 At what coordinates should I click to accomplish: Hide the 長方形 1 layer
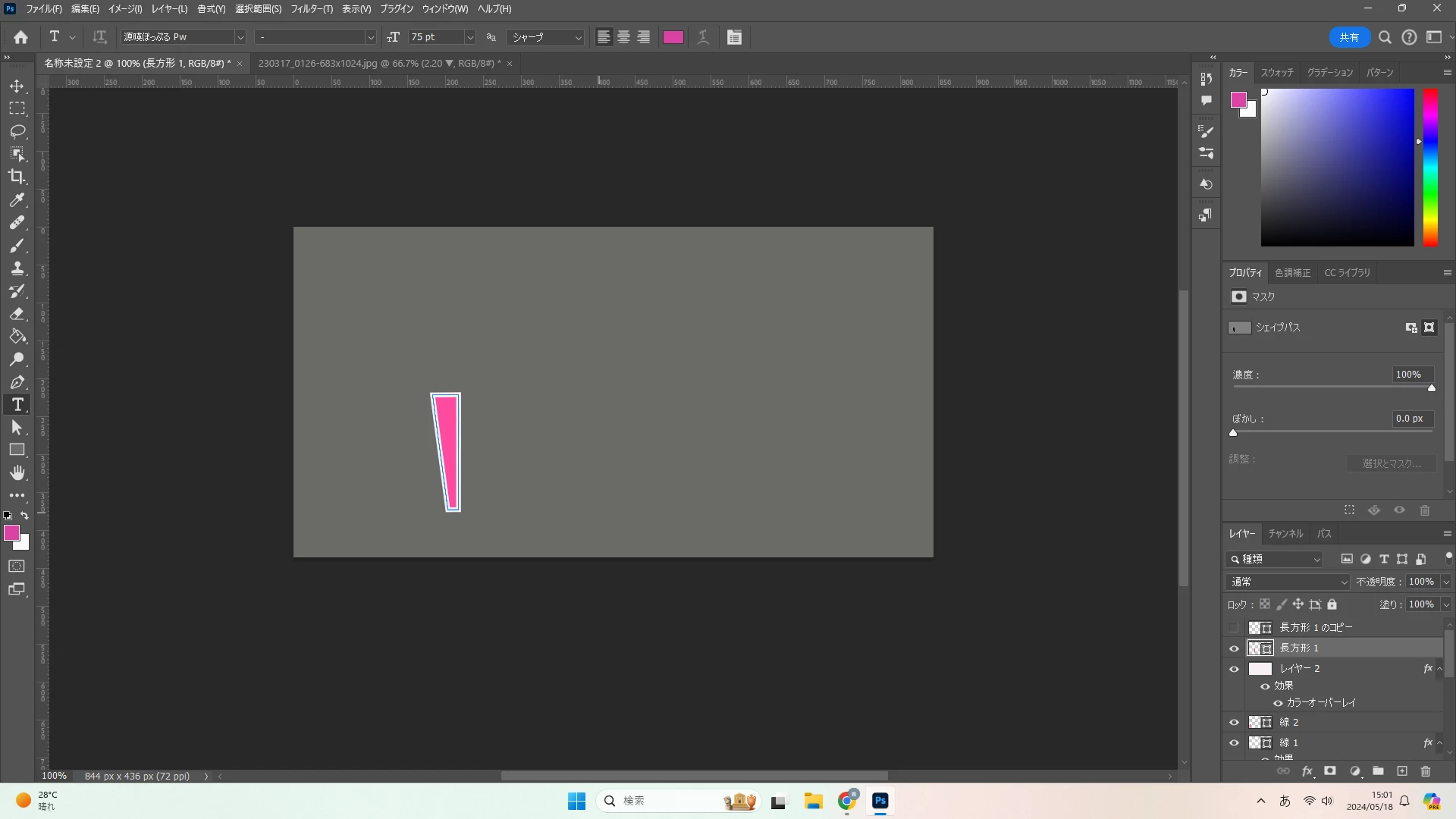tap(1234, 648)
